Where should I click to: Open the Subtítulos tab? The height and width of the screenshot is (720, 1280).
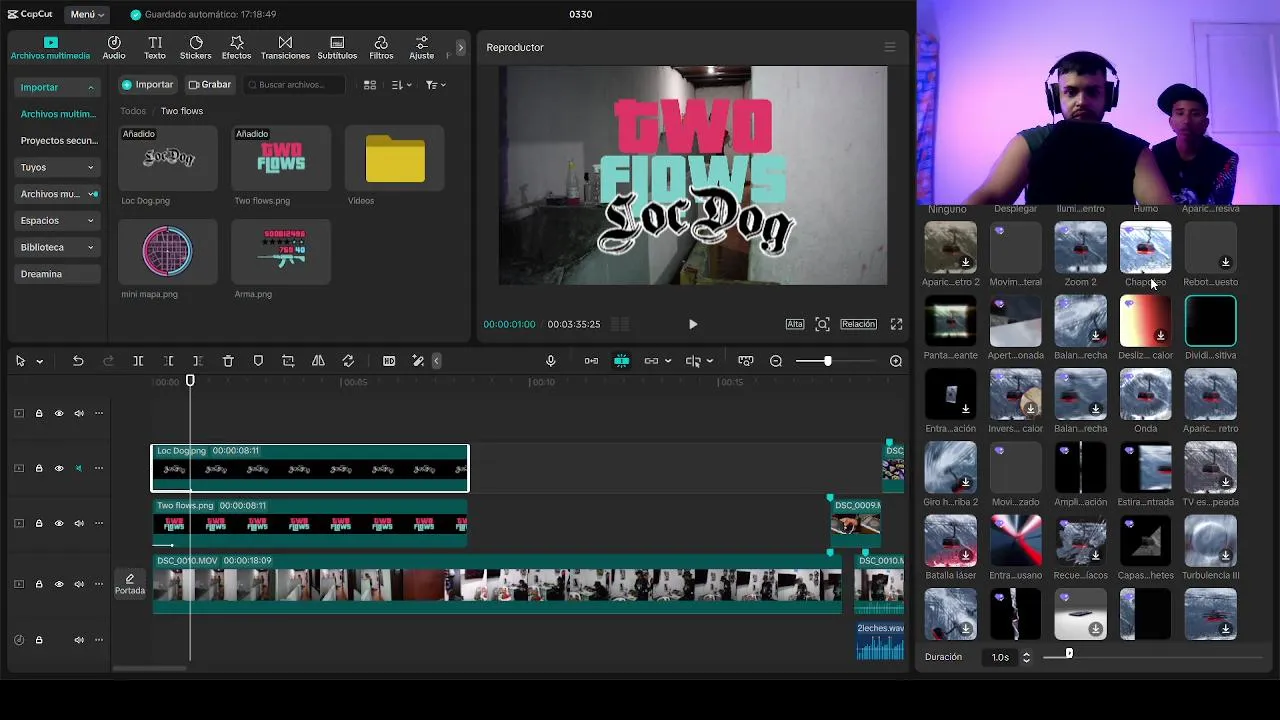click(x=337, y=47)
